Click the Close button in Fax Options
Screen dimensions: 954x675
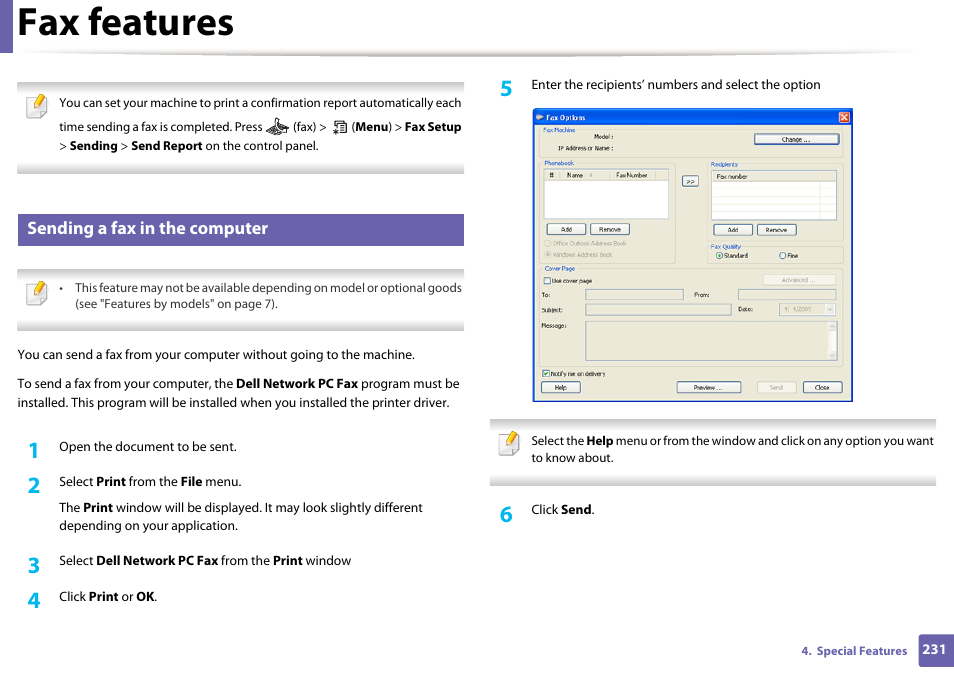(x=822, y=388)
